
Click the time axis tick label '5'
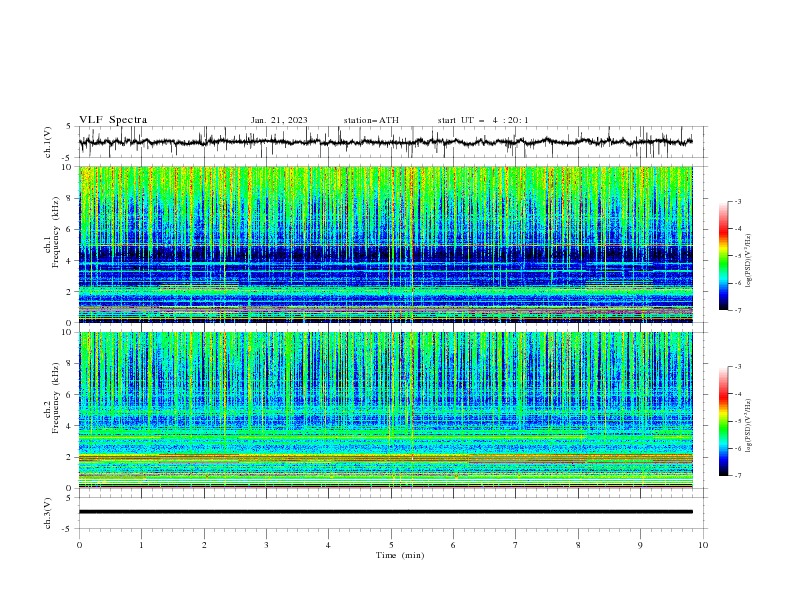[391, 545]
